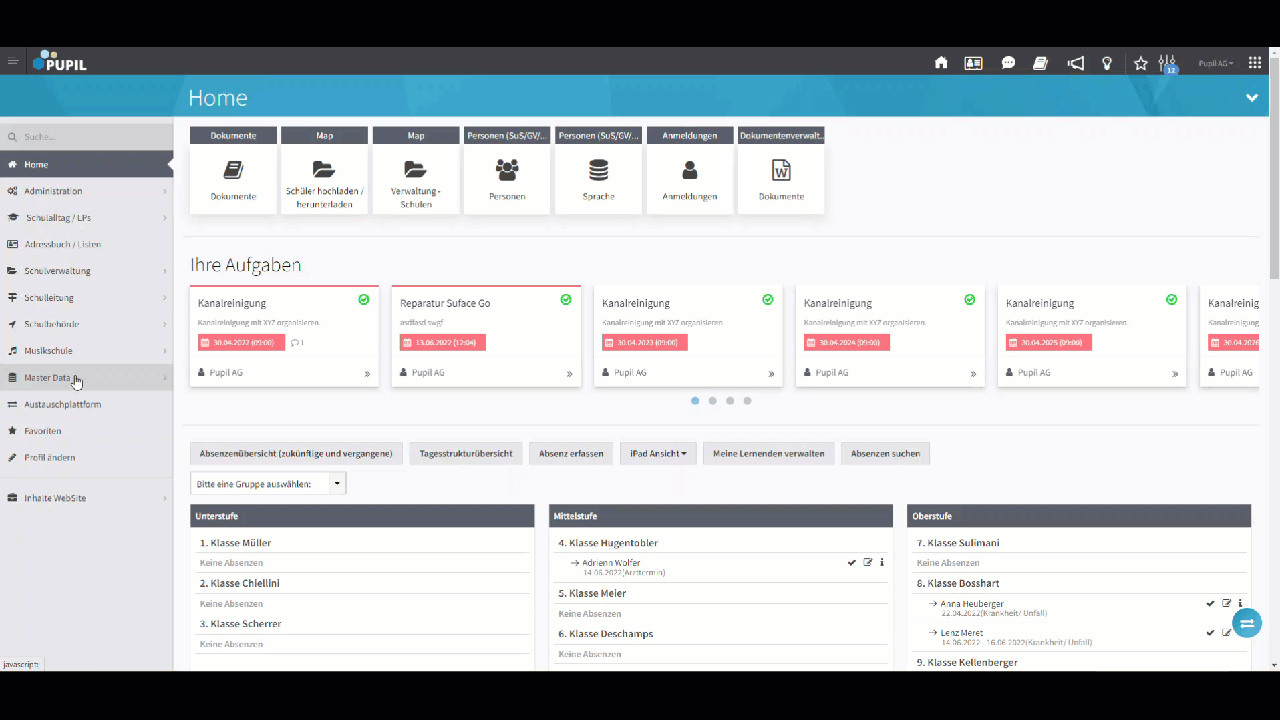Click the Absenzen suchen button
The width and height of the screenshot is (1280, 720).
pyautogui.click(x=885, y=453)
